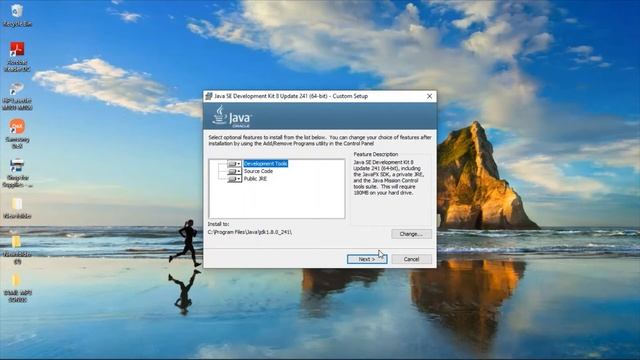Click the Java logo in the banner
Viewport: 640px width, 360px height.
[232, 117]
